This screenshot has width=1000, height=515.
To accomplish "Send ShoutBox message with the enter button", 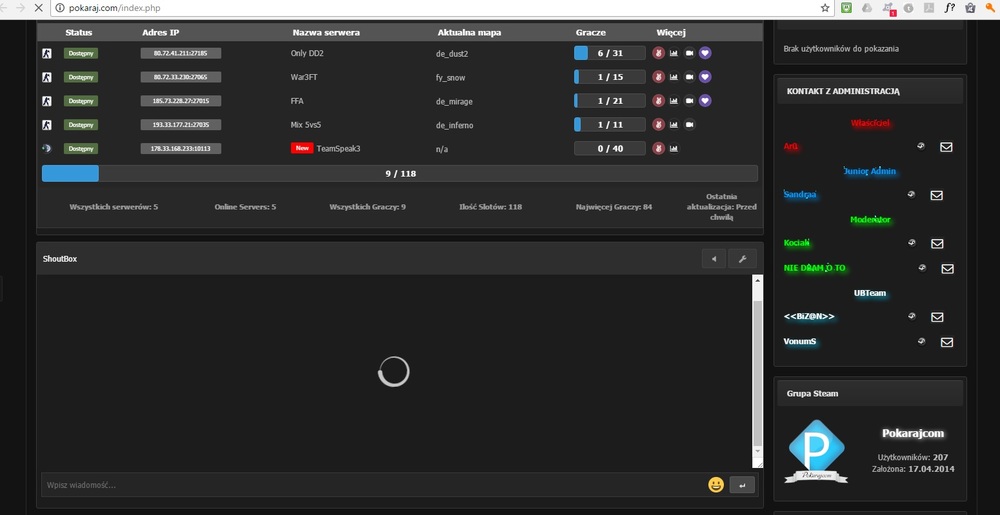I will coord(742,485).
